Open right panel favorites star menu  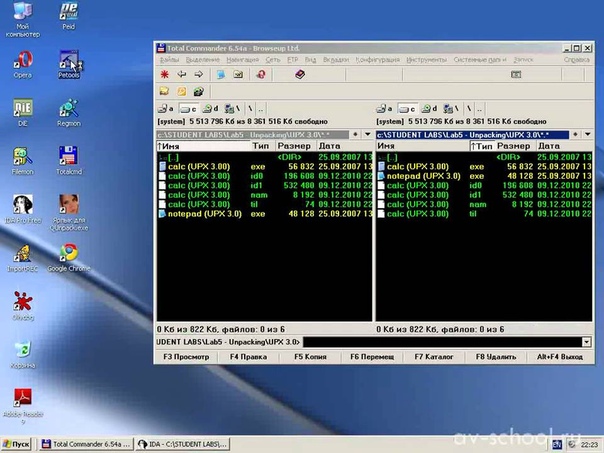tap(575, 134)
